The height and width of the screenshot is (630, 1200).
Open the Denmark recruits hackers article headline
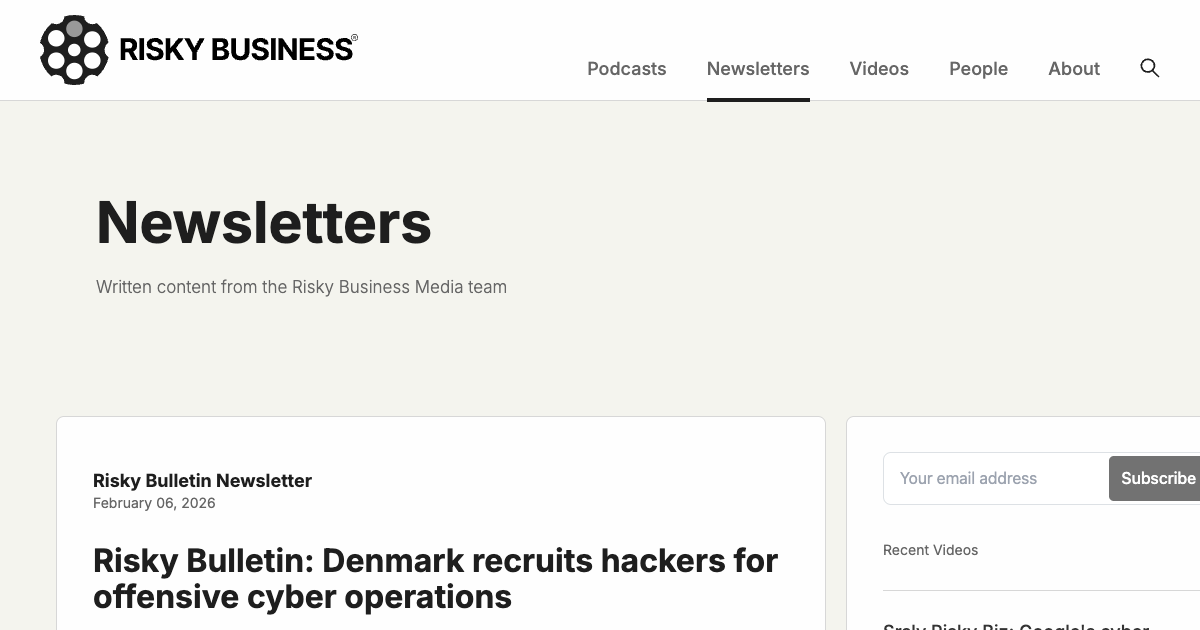coord(435,578)
